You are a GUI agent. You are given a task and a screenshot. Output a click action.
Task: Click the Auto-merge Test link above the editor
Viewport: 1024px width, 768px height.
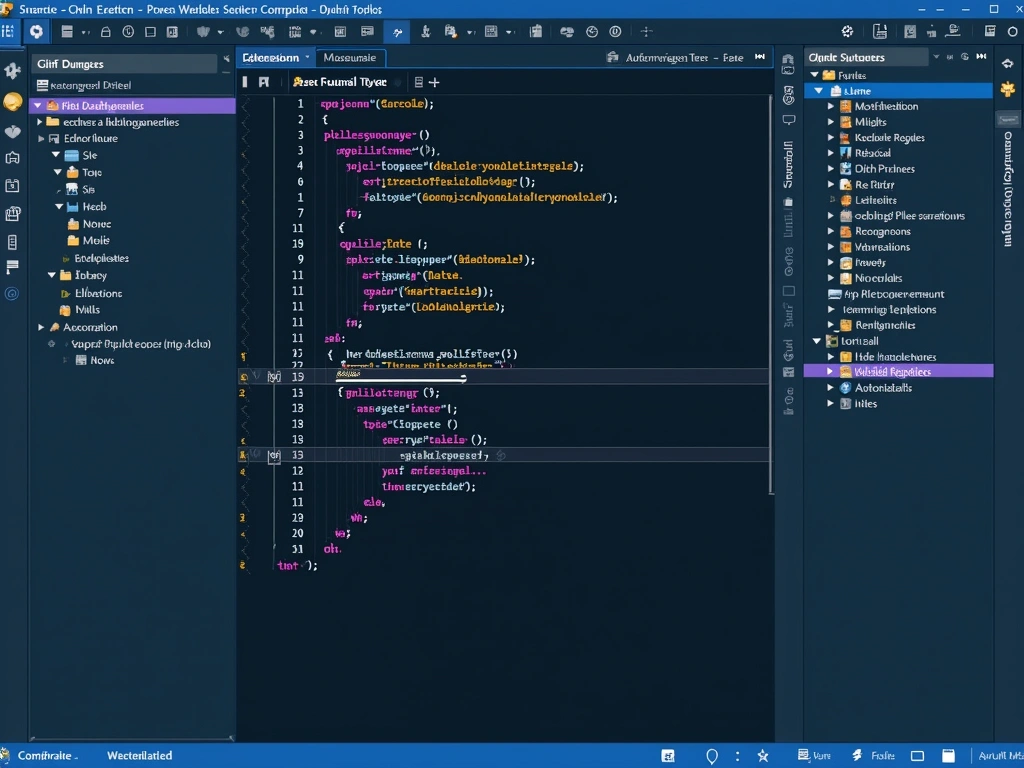(x=690, y=57)
